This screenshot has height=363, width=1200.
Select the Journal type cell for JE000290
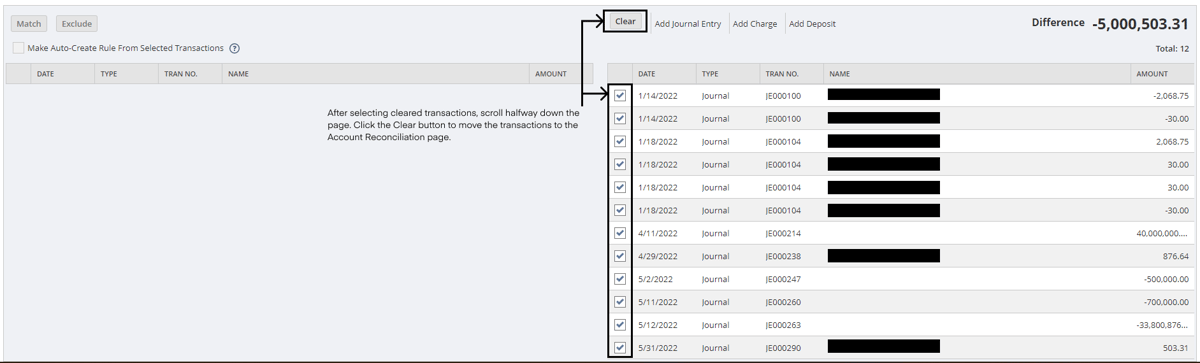click(x=716, y=348)
